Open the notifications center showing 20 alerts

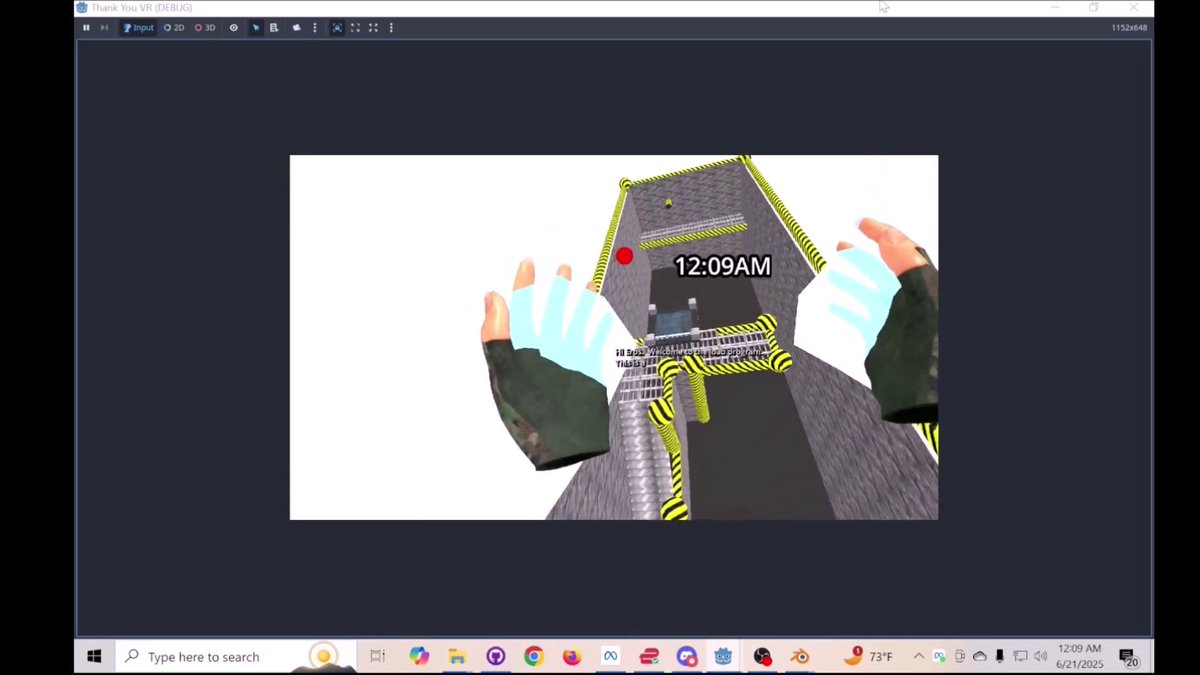coord(1130,657)
